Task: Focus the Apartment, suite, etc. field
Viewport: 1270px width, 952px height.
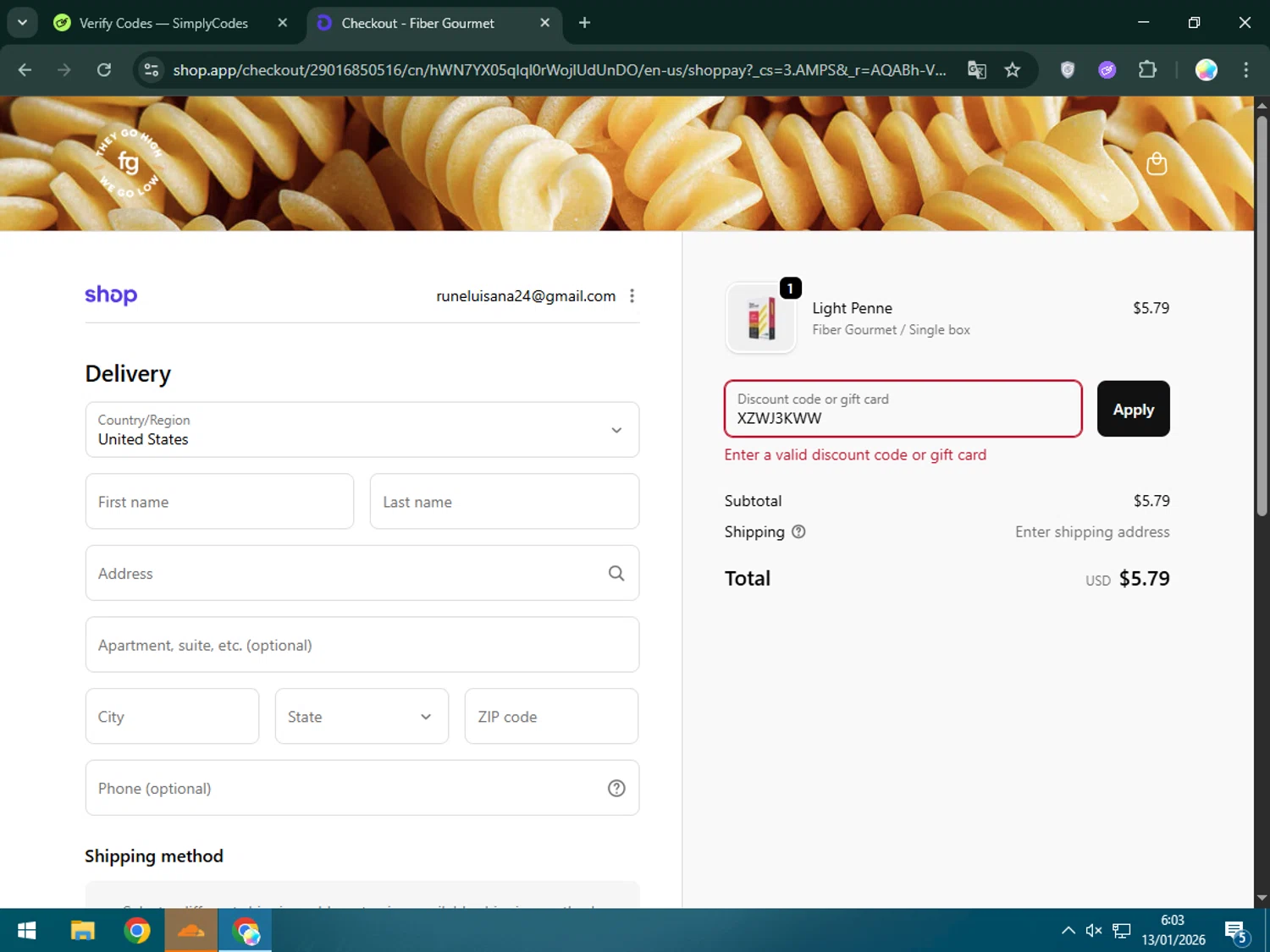Action: (x=362, y=645)
